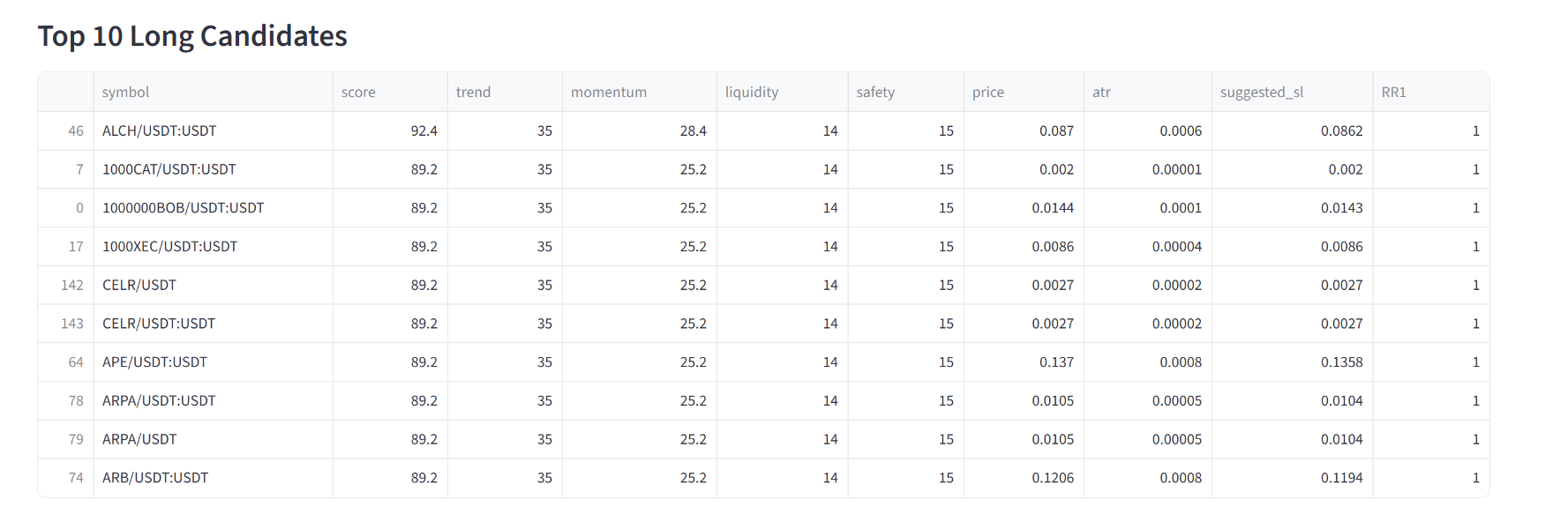Select the liquidity column header
Viewport: 1568px width, 507px height.
[x=751, y=92]
